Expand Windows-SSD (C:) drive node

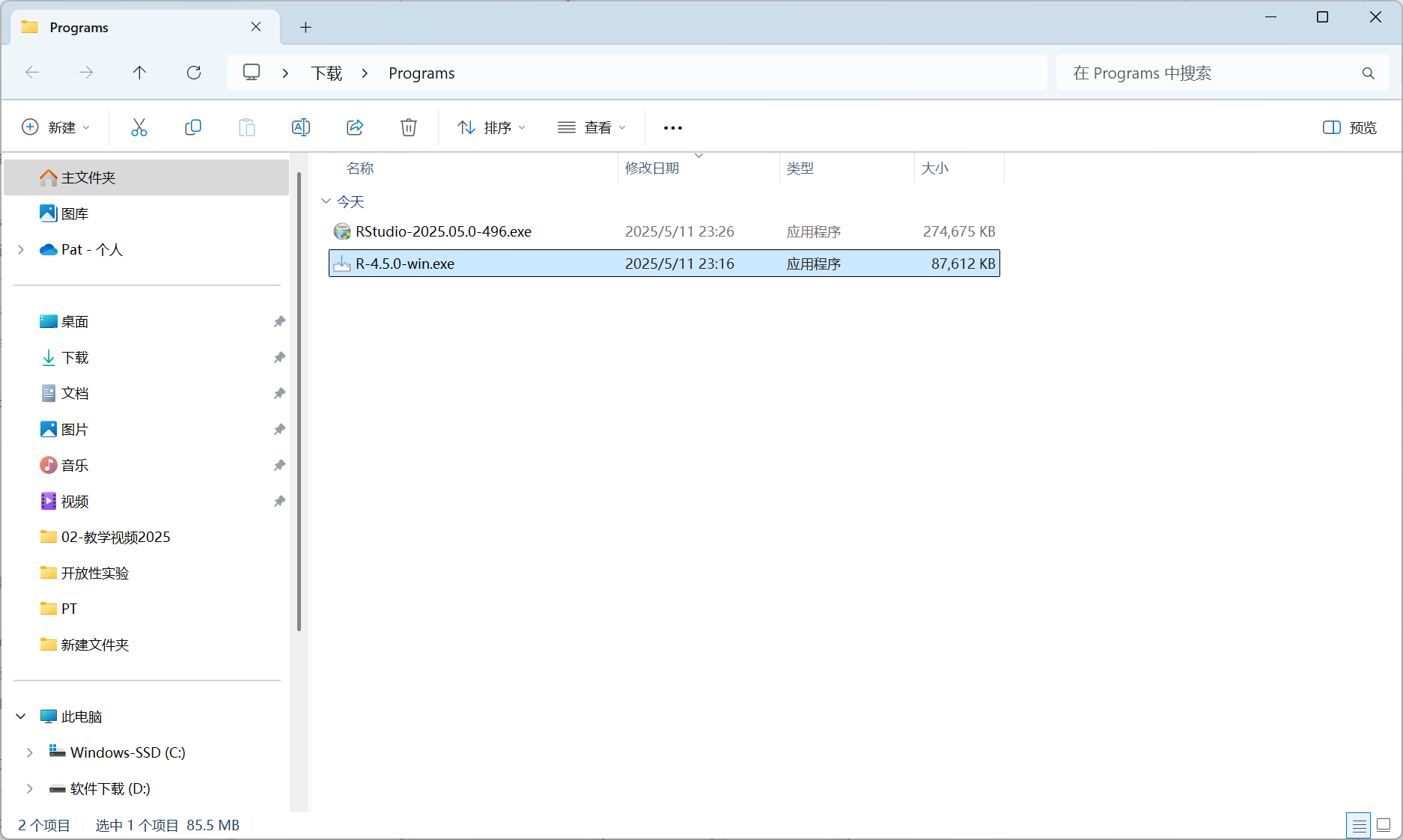click(x=29, y=752)
